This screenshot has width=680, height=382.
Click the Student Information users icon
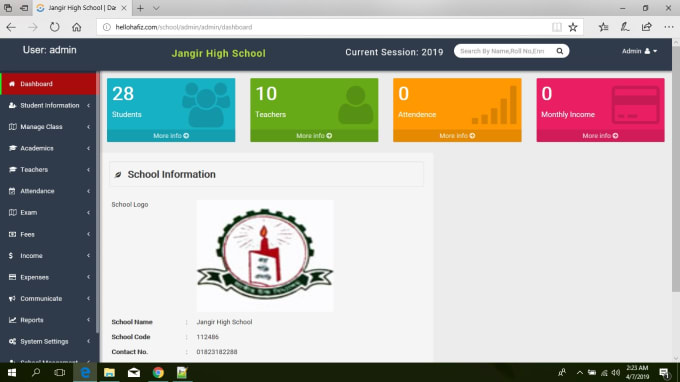tap(12, 105)
